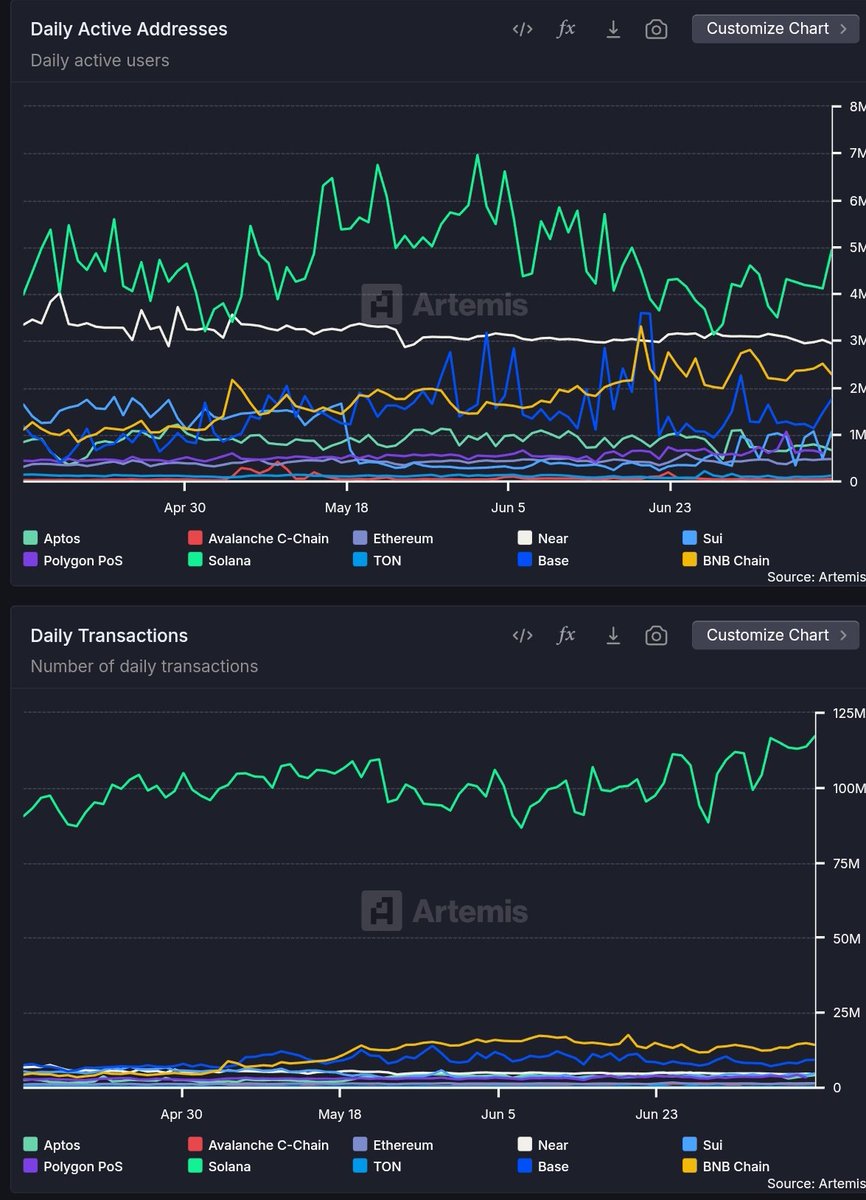
Task: Expand chevron on Daily Active Addresses Customize Chart
Action: coord(843,29)
